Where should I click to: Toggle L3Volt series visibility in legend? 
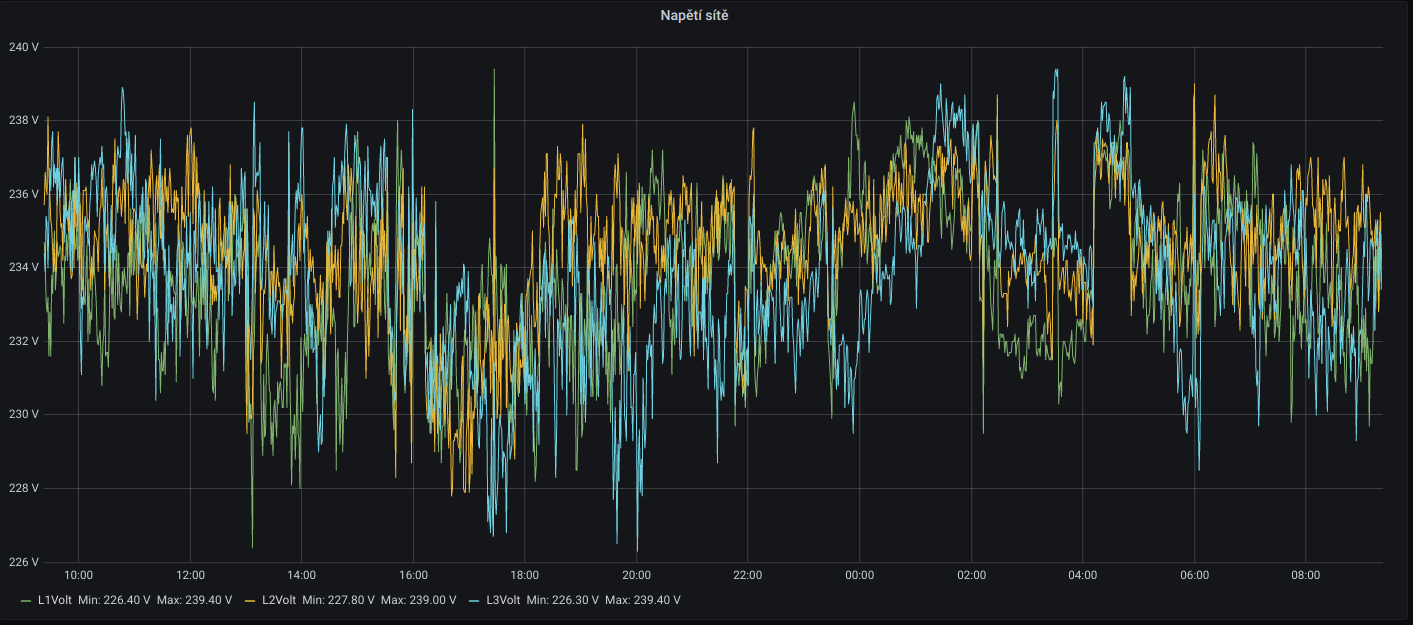502,600
